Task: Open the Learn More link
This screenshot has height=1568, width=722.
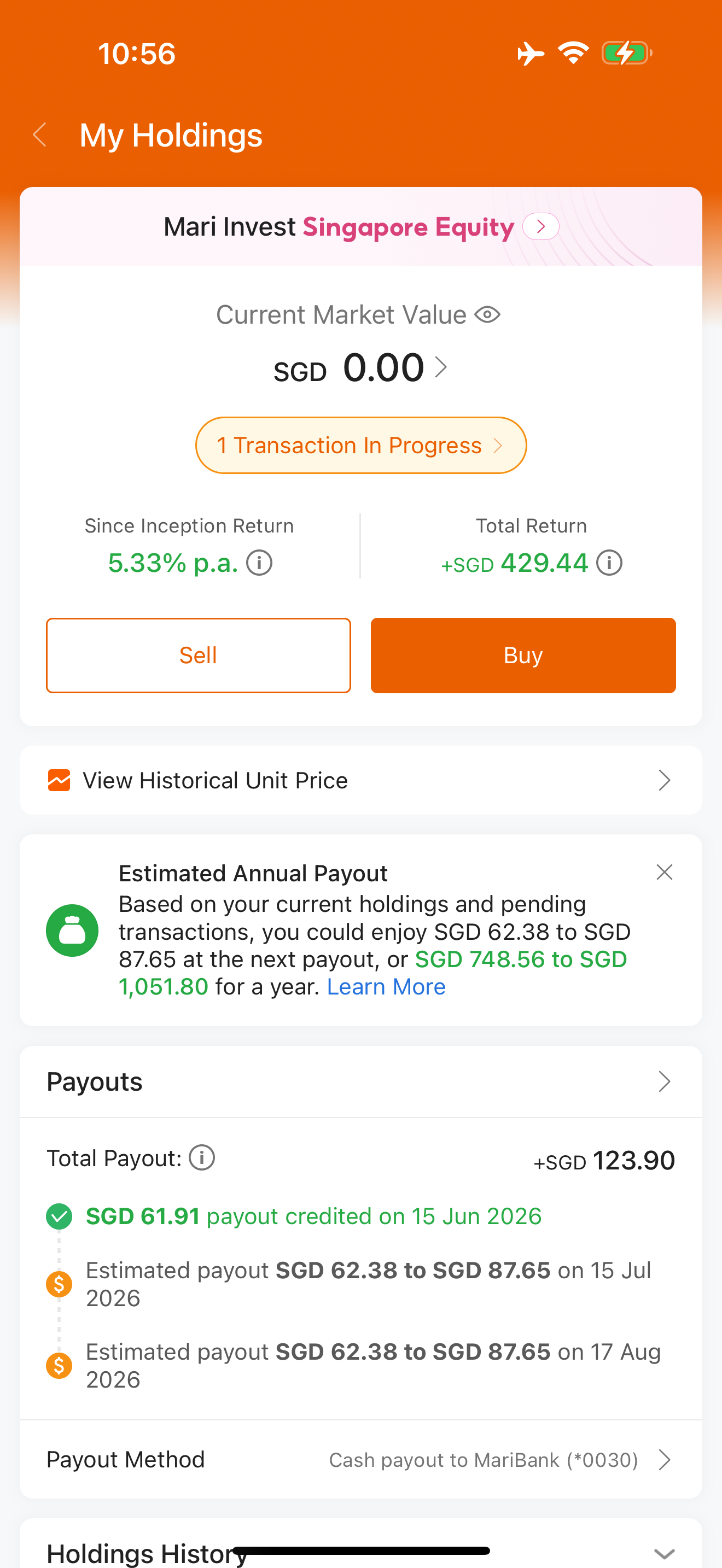Action: click(386, 987)
